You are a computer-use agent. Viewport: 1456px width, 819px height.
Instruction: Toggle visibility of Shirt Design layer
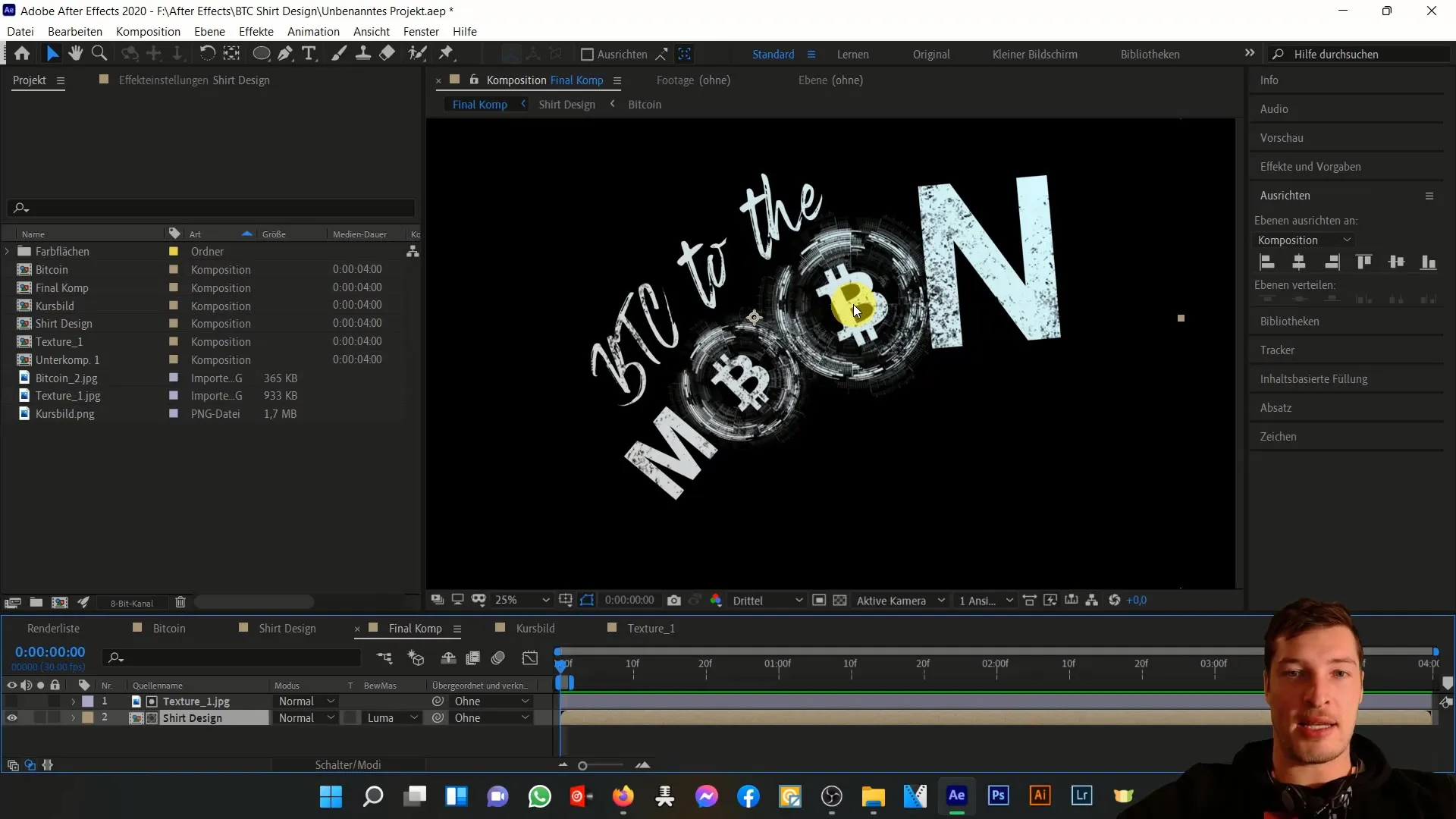click(x=12, y=718)
